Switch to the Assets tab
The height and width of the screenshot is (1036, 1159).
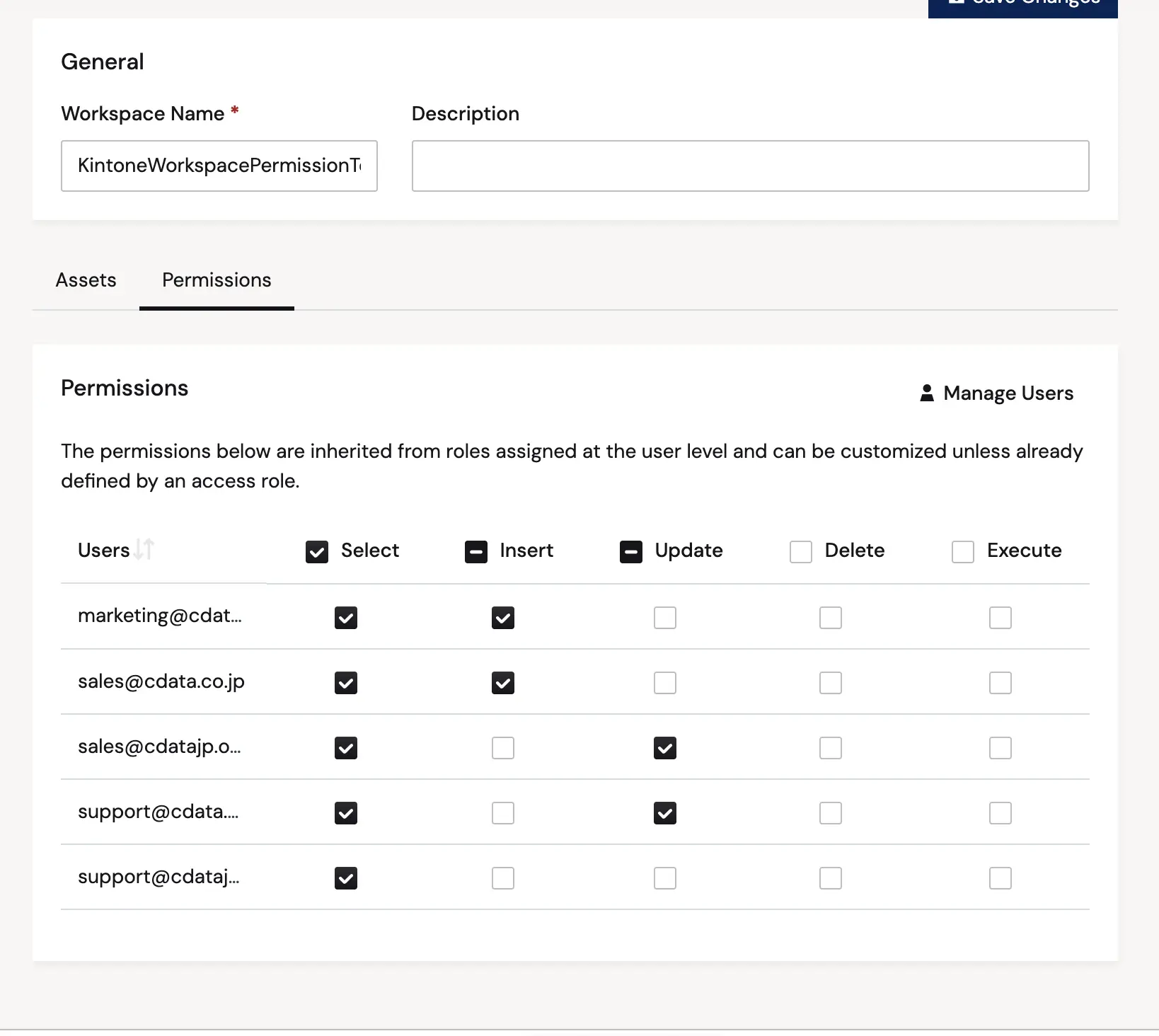click(x=86, y=280)
